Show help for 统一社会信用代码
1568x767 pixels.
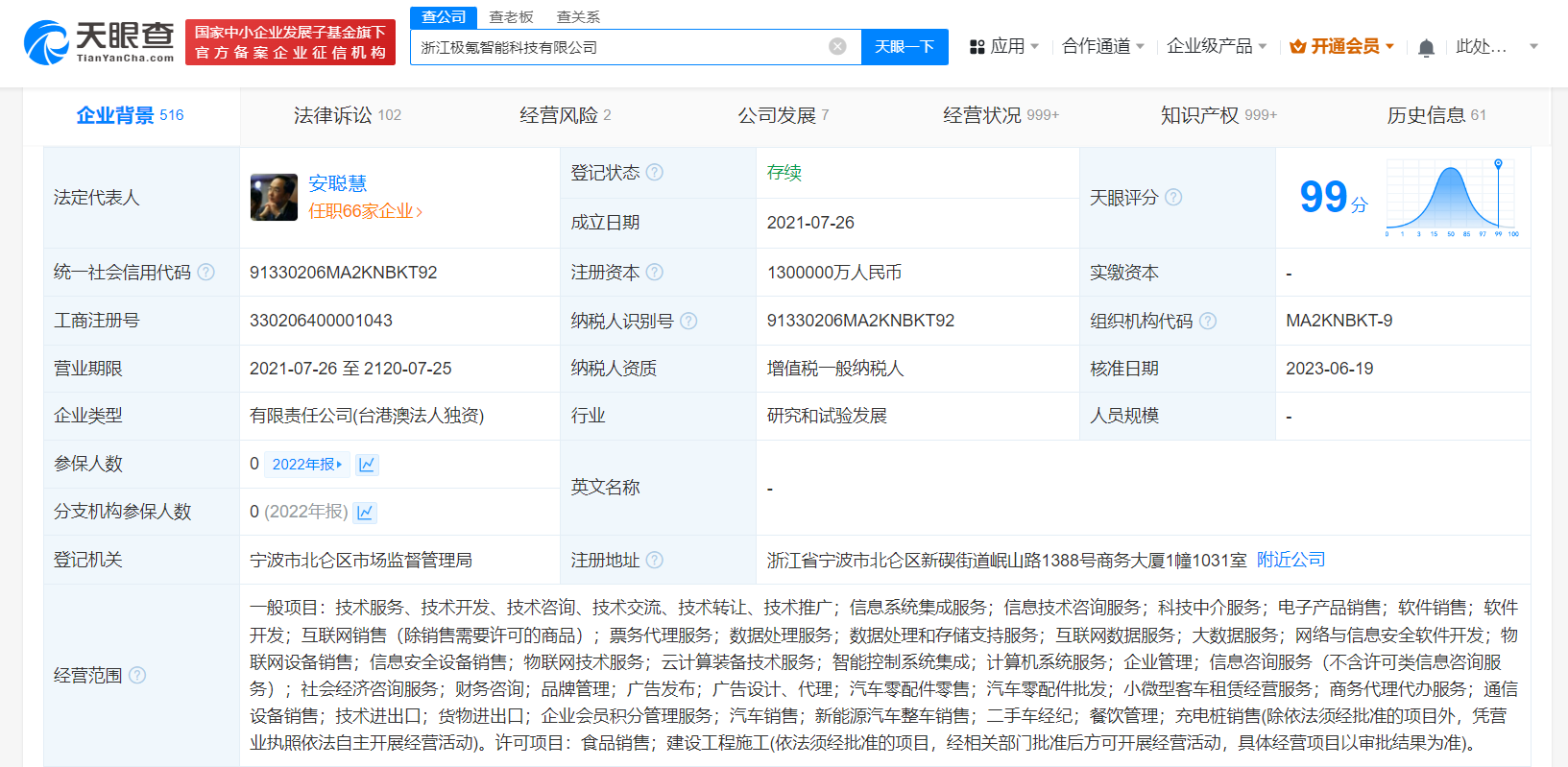(206, 272)
